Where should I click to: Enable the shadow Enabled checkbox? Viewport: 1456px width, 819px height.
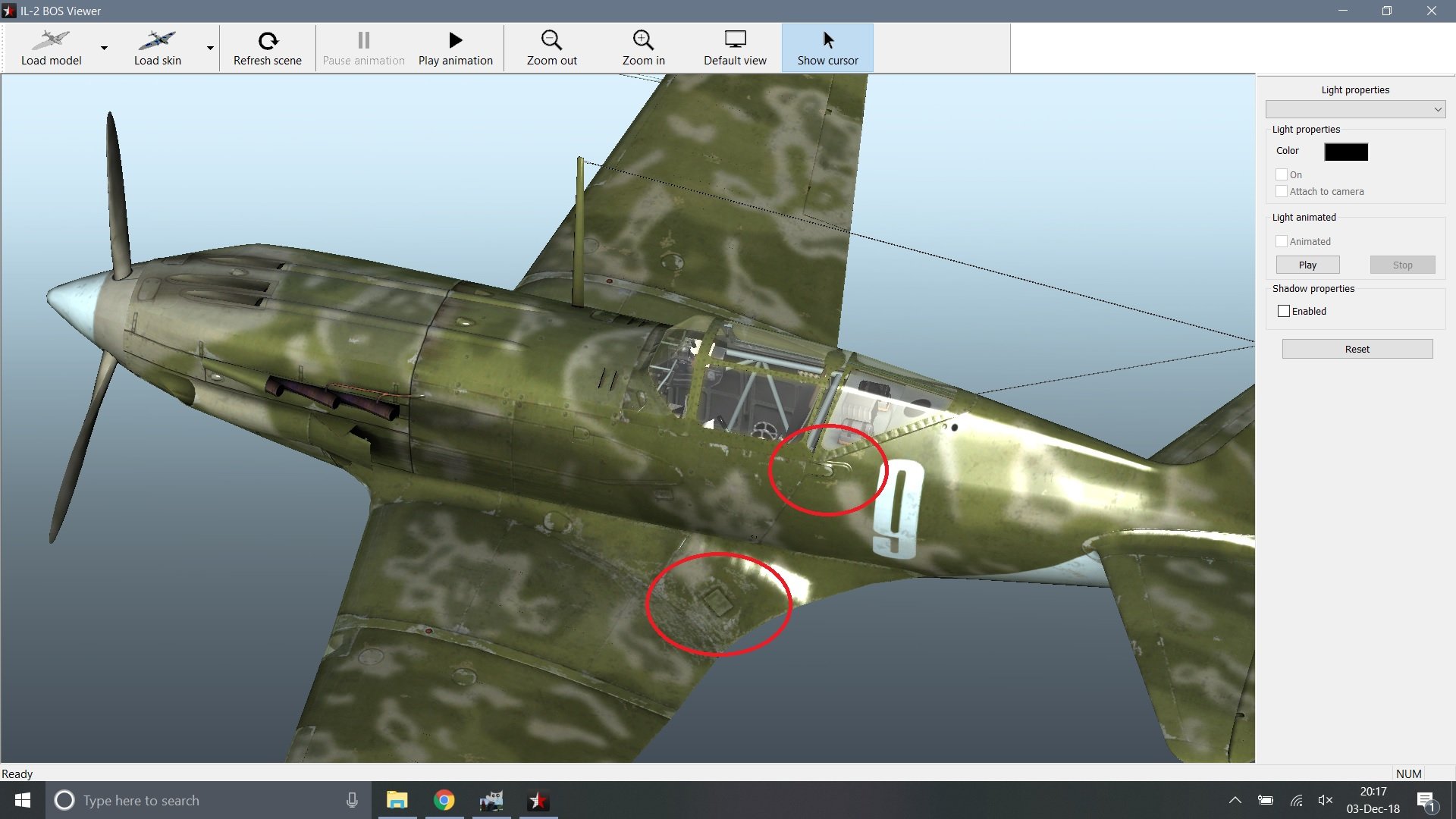[x=1283, y=311]
